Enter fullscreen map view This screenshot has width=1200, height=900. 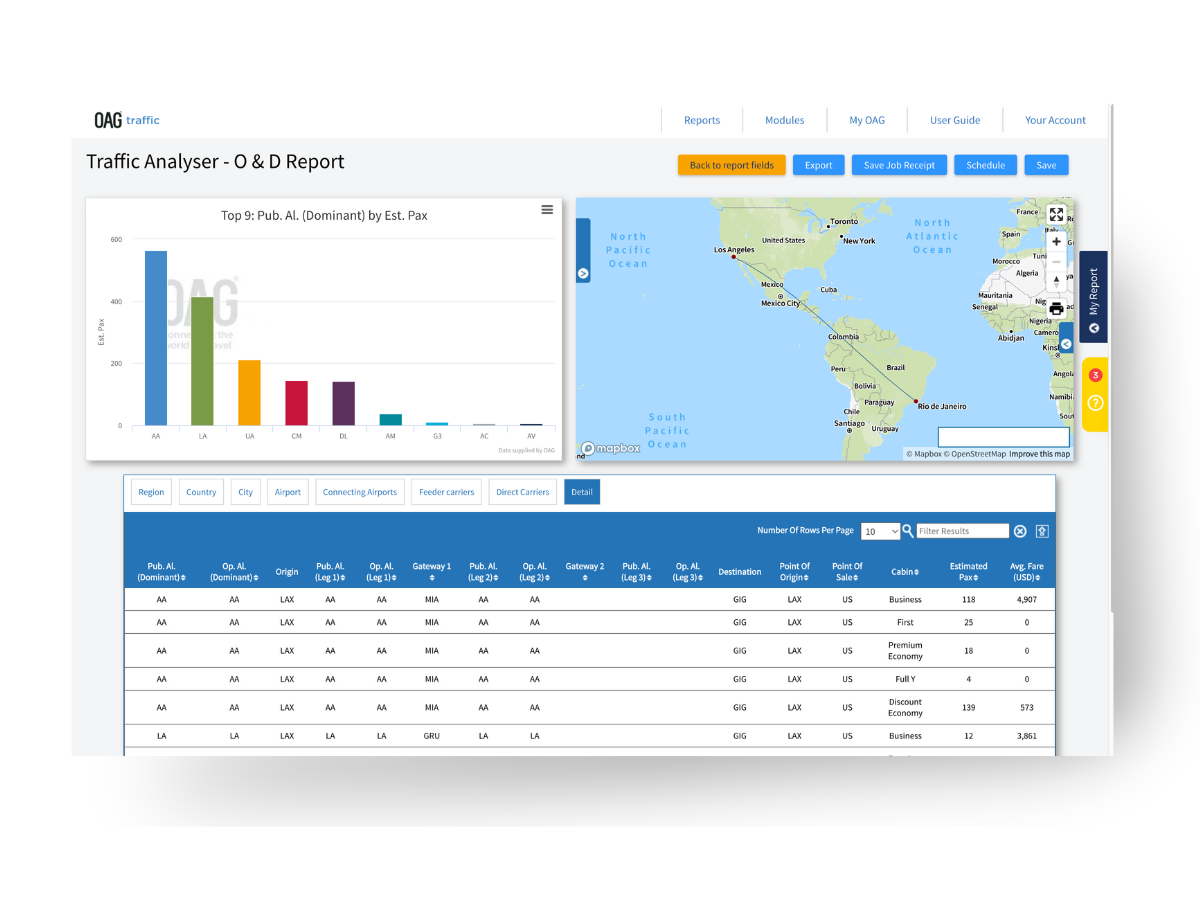(1056, 215)
